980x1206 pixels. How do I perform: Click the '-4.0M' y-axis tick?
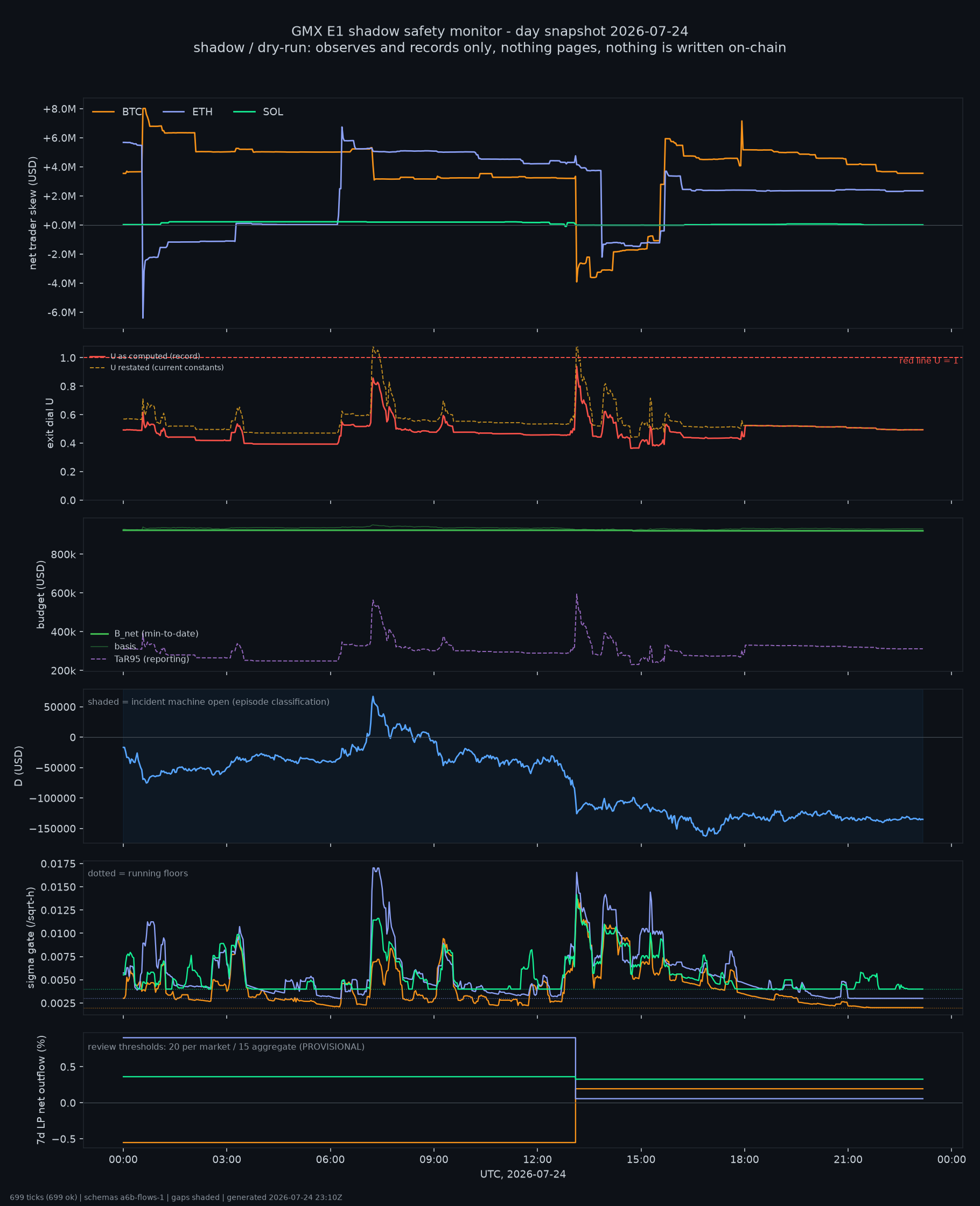click(x=61, y=283)
